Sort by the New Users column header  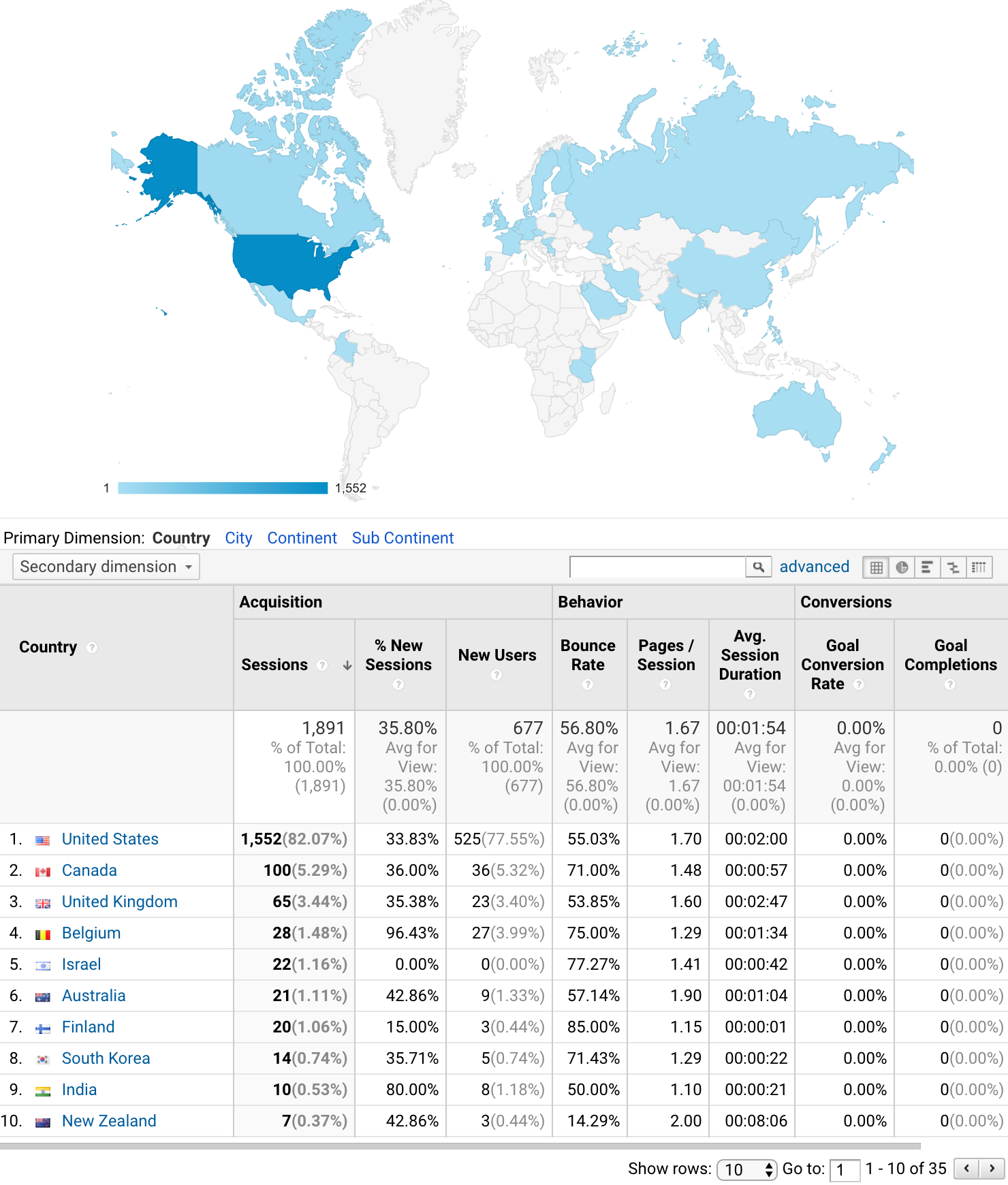(x=497, y=655)
